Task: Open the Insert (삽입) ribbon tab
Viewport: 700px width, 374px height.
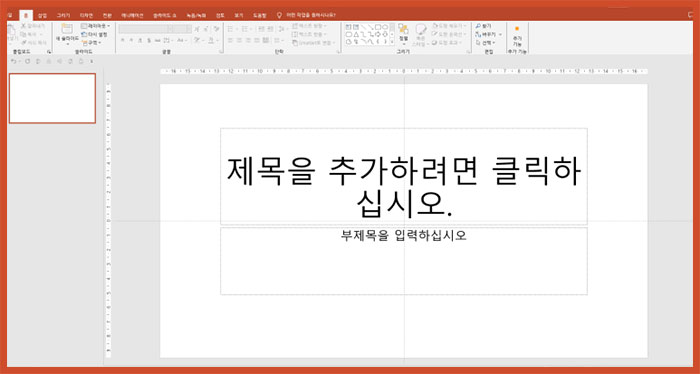Action: (x=42, y=16)
